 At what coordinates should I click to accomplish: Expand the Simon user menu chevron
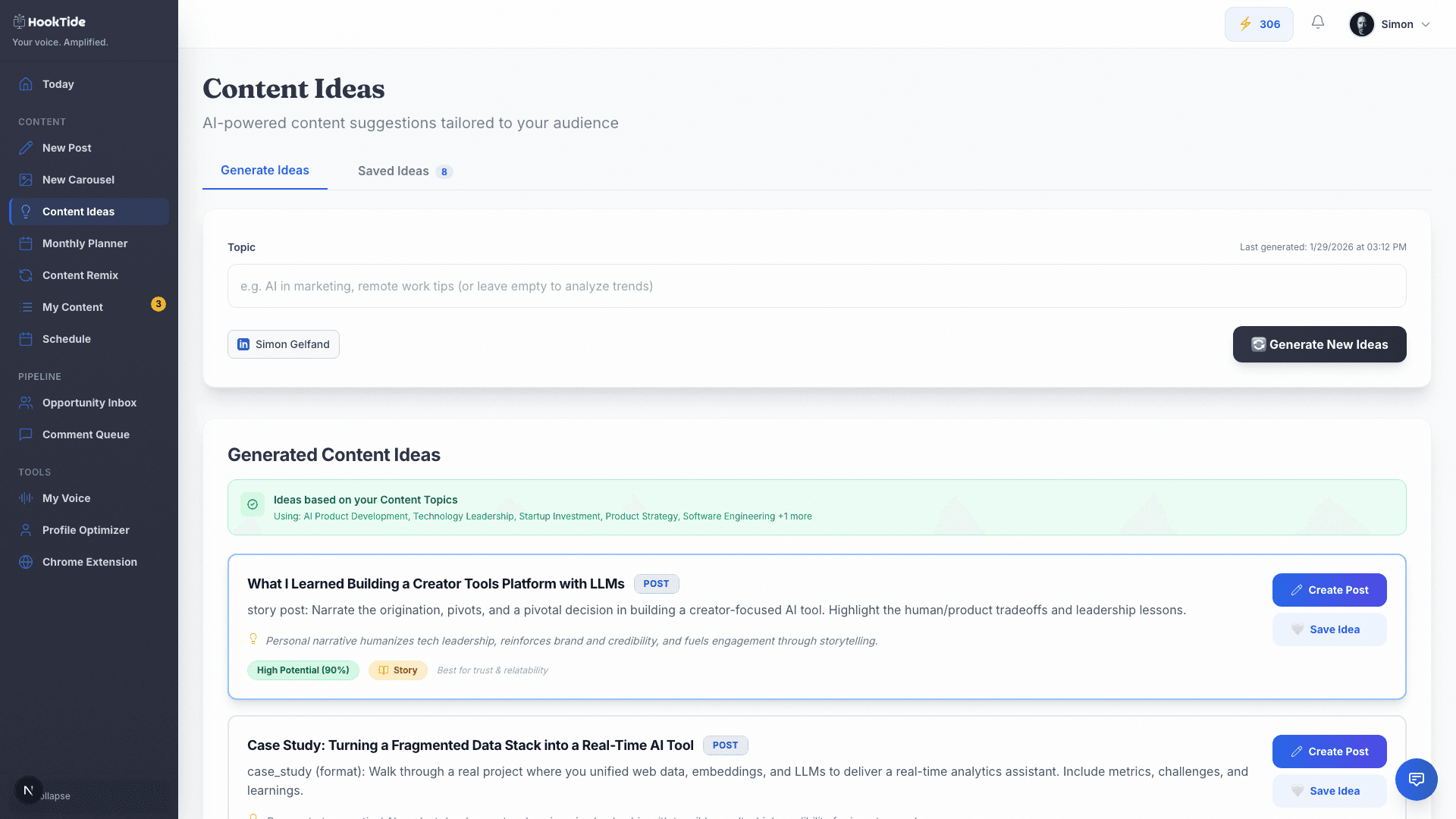pyautogui.click(x=1426, y=24)
